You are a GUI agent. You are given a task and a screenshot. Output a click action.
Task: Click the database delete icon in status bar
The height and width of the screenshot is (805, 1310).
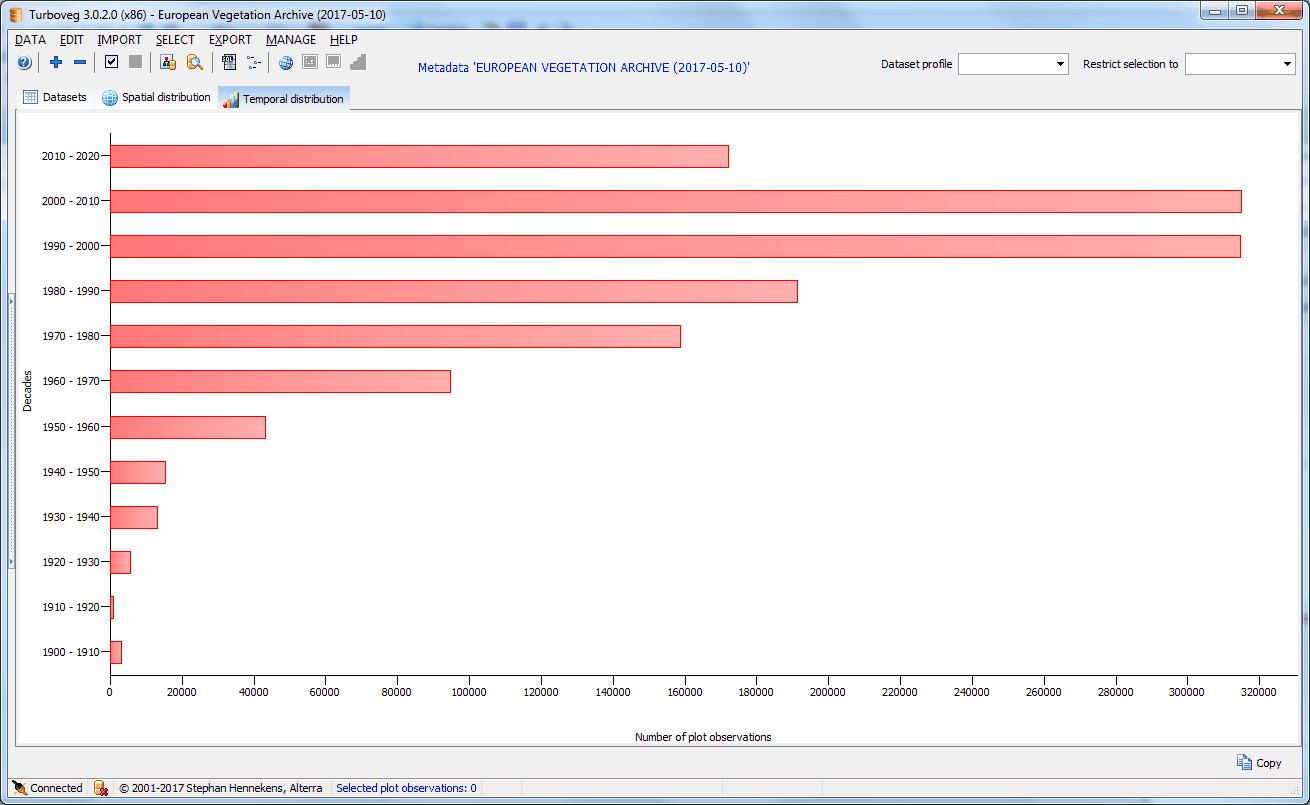[101, 788]
